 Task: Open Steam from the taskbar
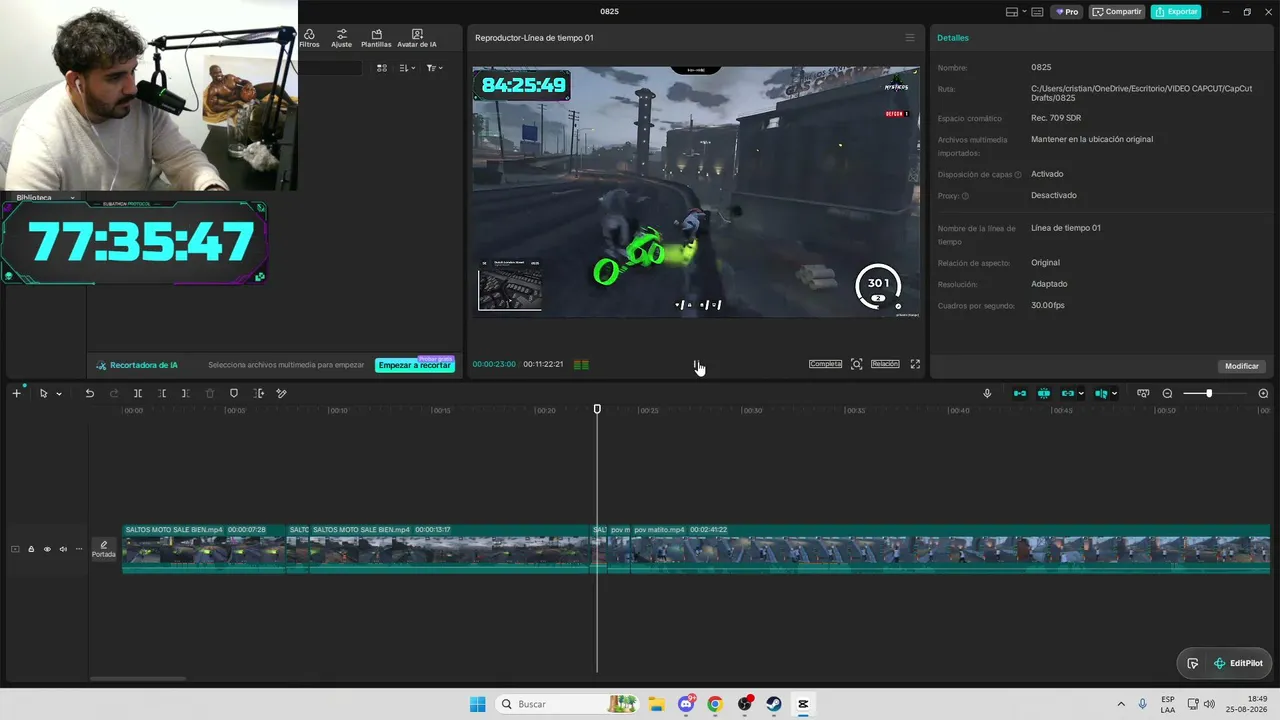774,704
